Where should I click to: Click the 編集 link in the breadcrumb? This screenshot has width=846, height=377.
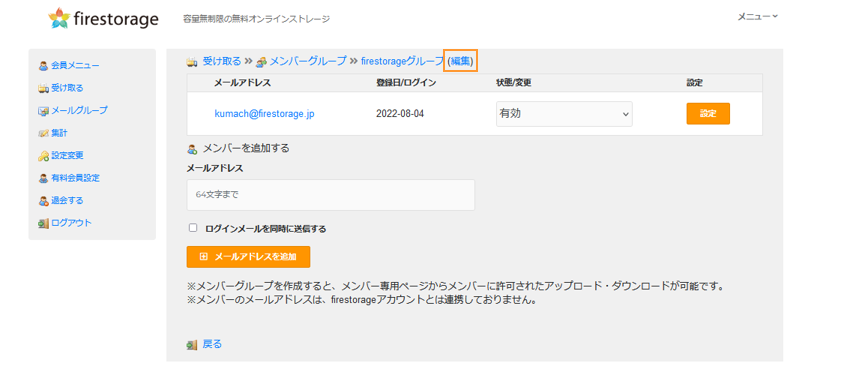coord(460,61)
